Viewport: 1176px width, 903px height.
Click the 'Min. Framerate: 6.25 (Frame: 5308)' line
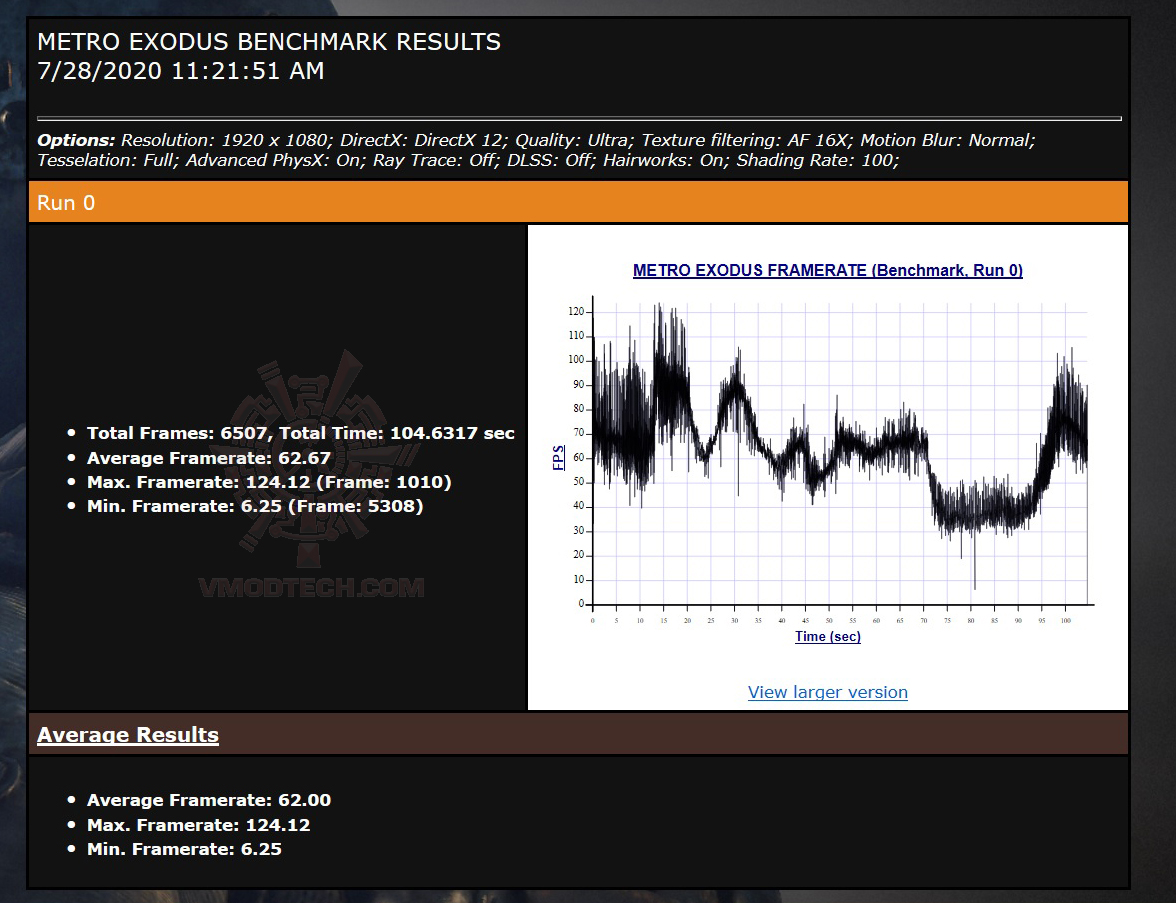click(x=255, y=506)
